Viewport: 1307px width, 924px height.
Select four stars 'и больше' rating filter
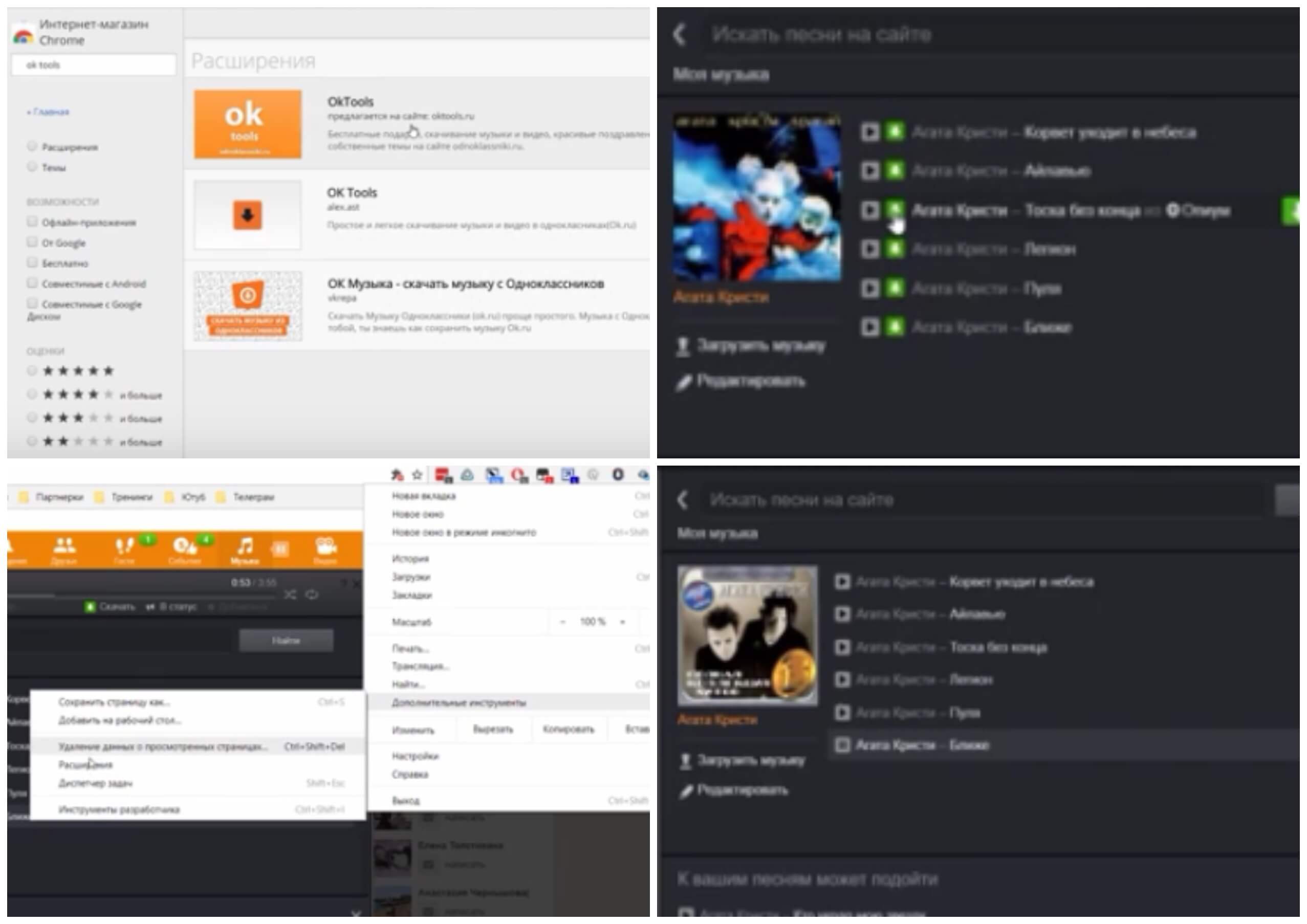(32, 394)
